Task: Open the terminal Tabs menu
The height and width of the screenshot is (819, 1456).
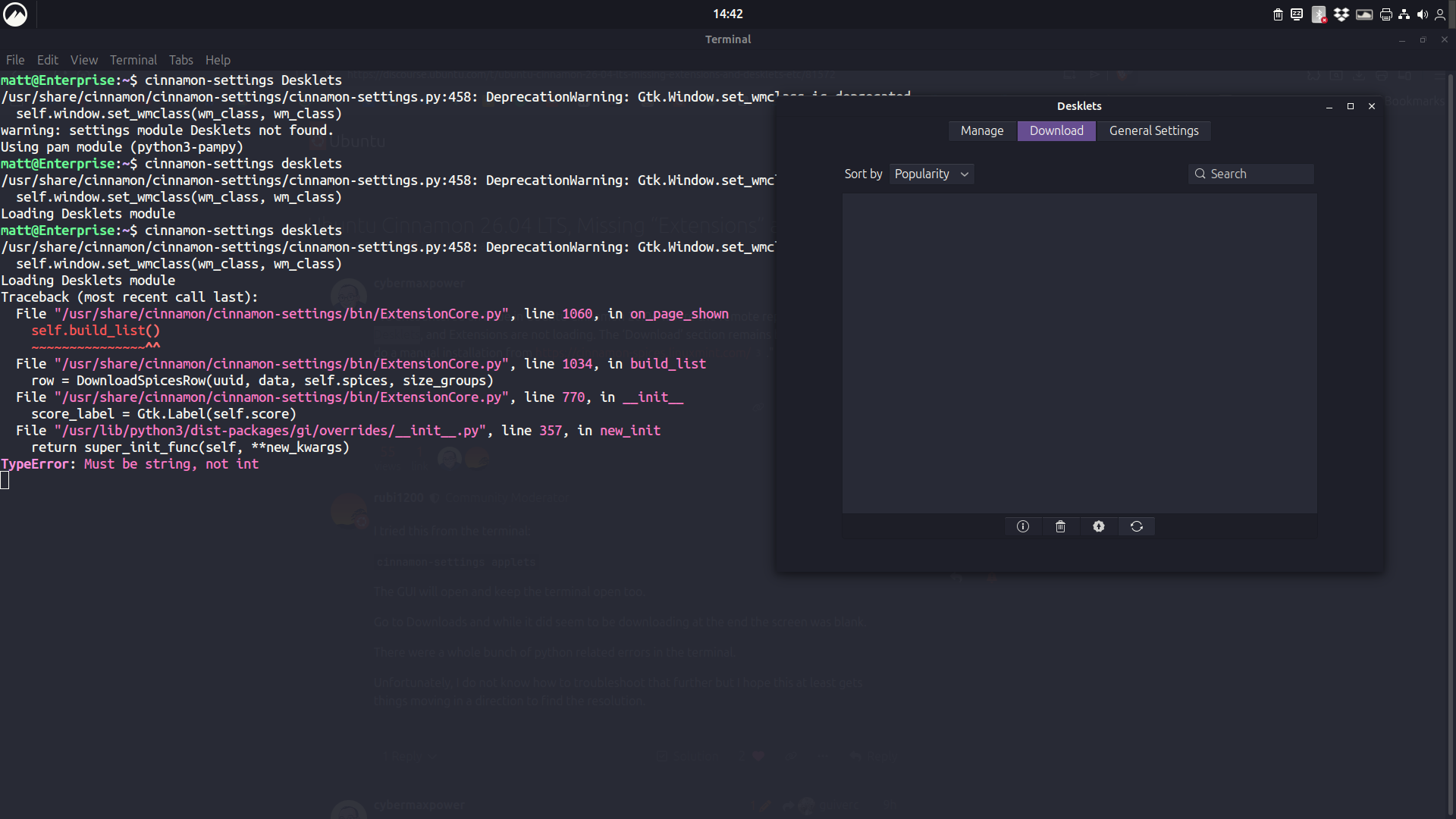Action: click(181, 60)
